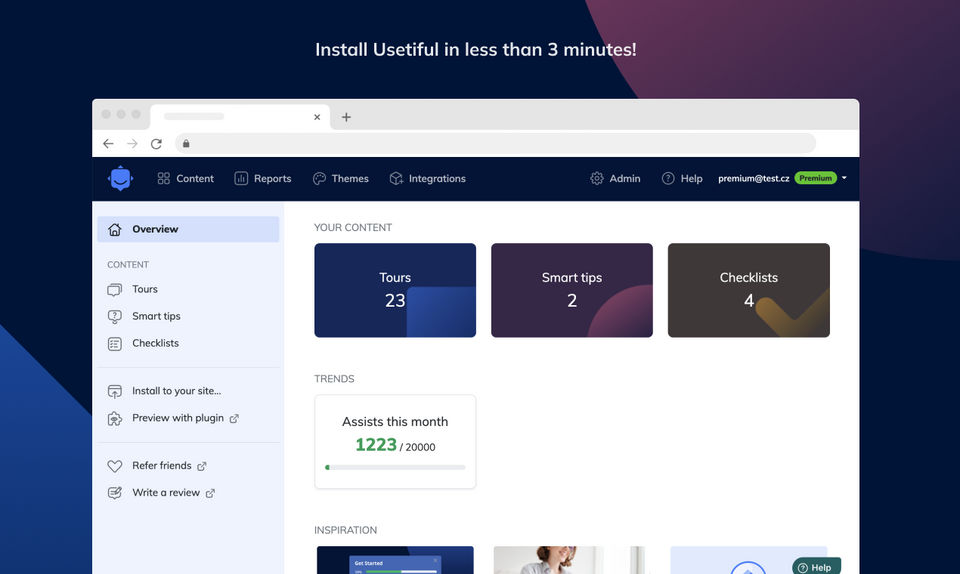Click the Usetiful logo icon
This screenshot has width=960, height=574.
[120, 178]
